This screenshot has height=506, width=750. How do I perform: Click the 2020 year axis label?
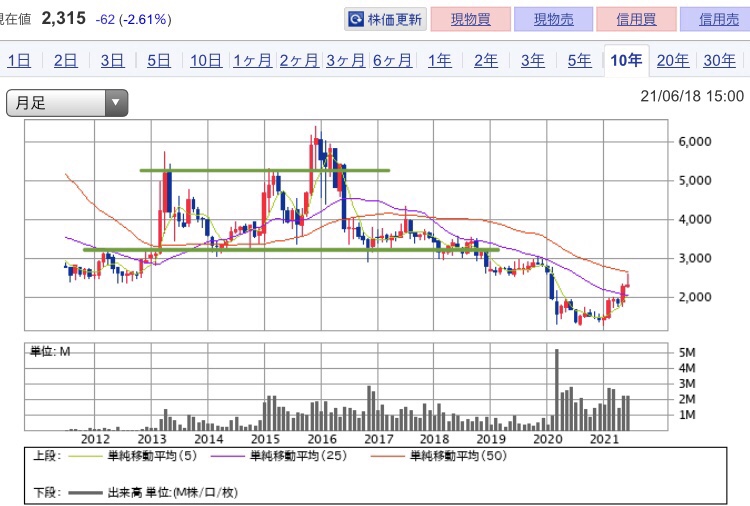pyautogui.click(x=548, y=439)
